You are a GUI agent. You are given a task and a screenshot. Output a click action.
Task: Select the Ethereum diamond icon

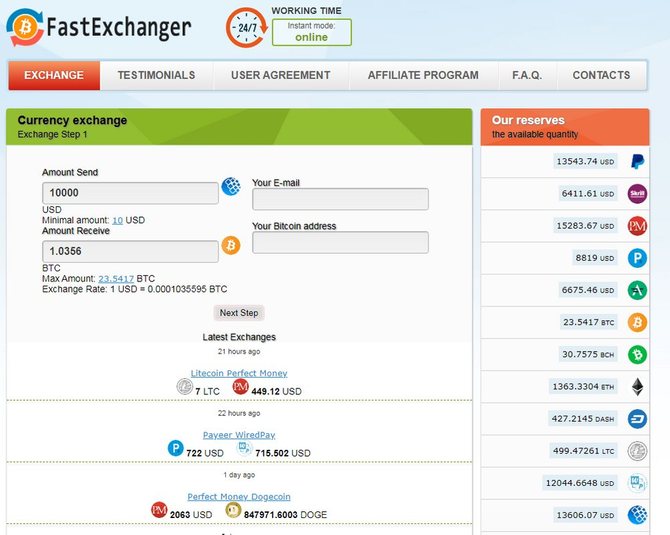(637, 387)
